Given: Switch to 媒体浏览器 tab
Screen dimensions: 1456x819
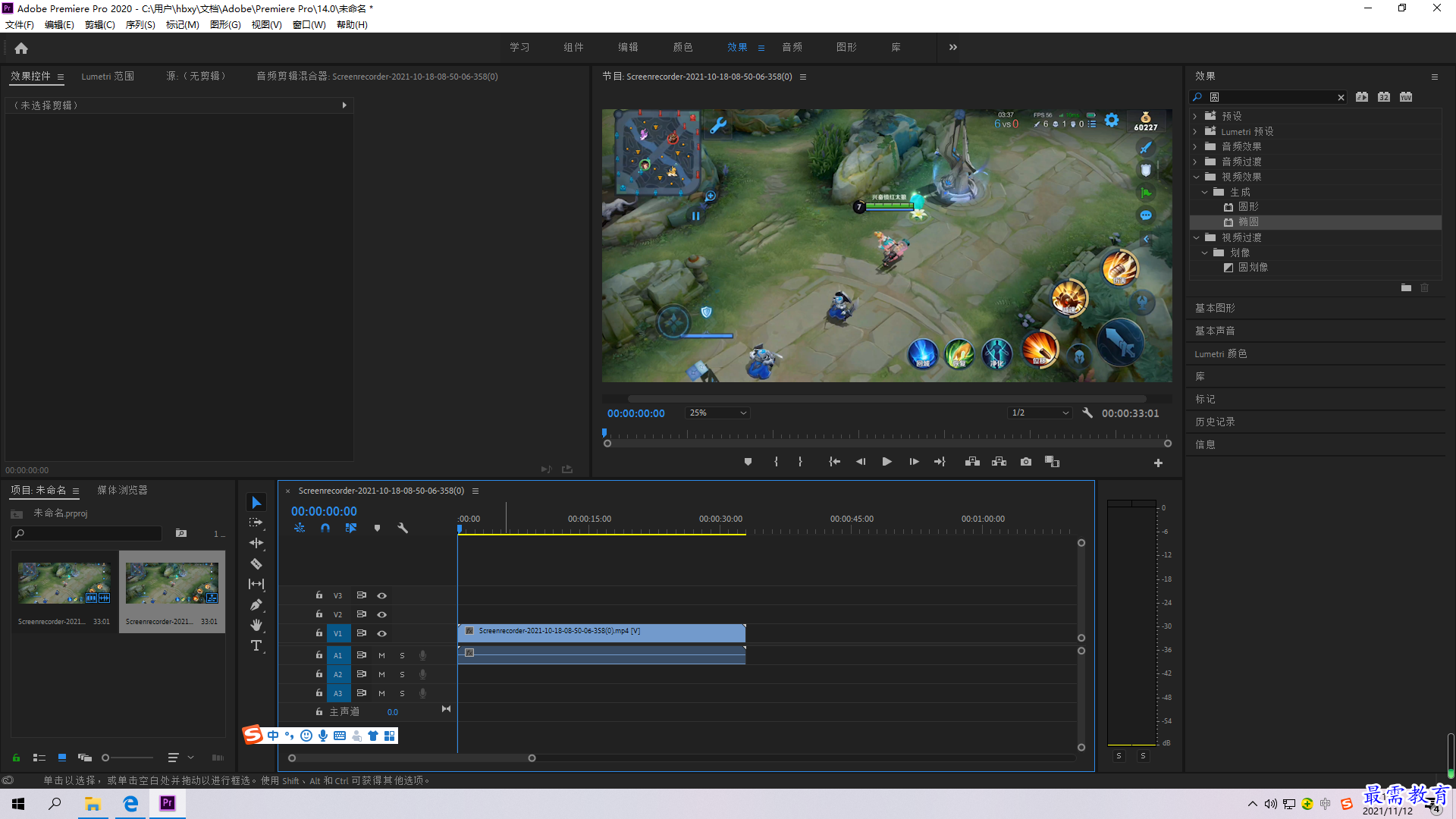Looking at the screenshot, I should coord(122,491).
